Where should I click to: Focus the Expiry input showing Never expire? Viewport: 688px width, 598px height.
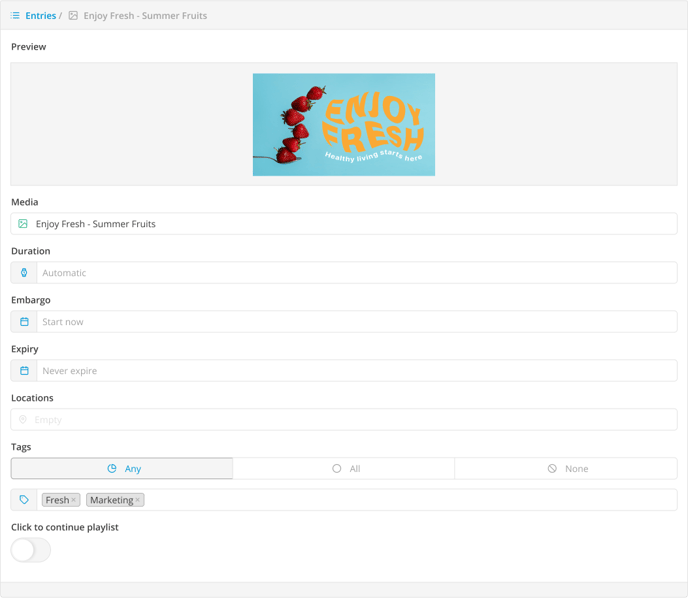[x=356, y=371]
